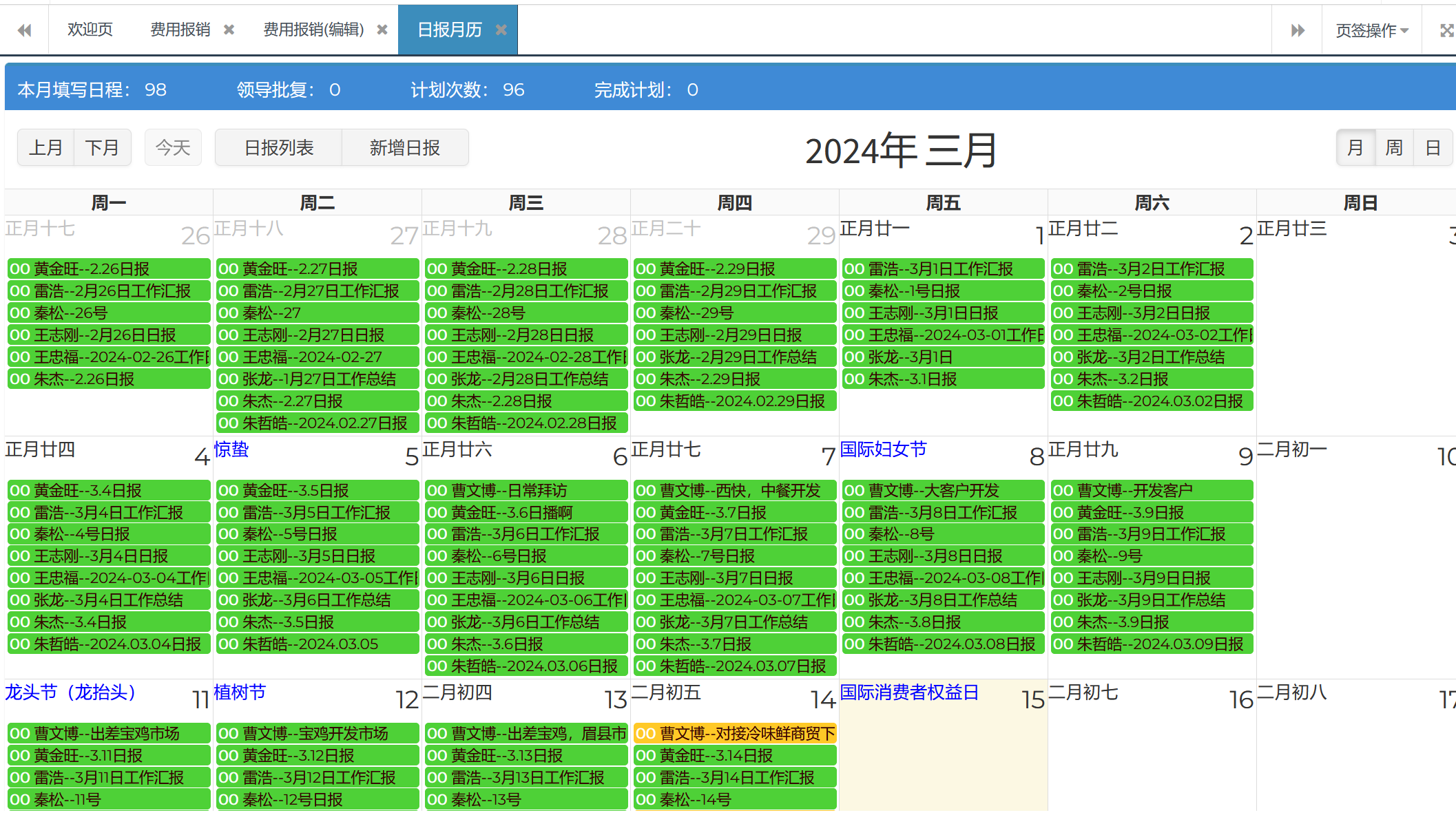The height and width of the screenshot is (815, 1456).
Task: Go to next month with 下月
Action: [103, 147]
